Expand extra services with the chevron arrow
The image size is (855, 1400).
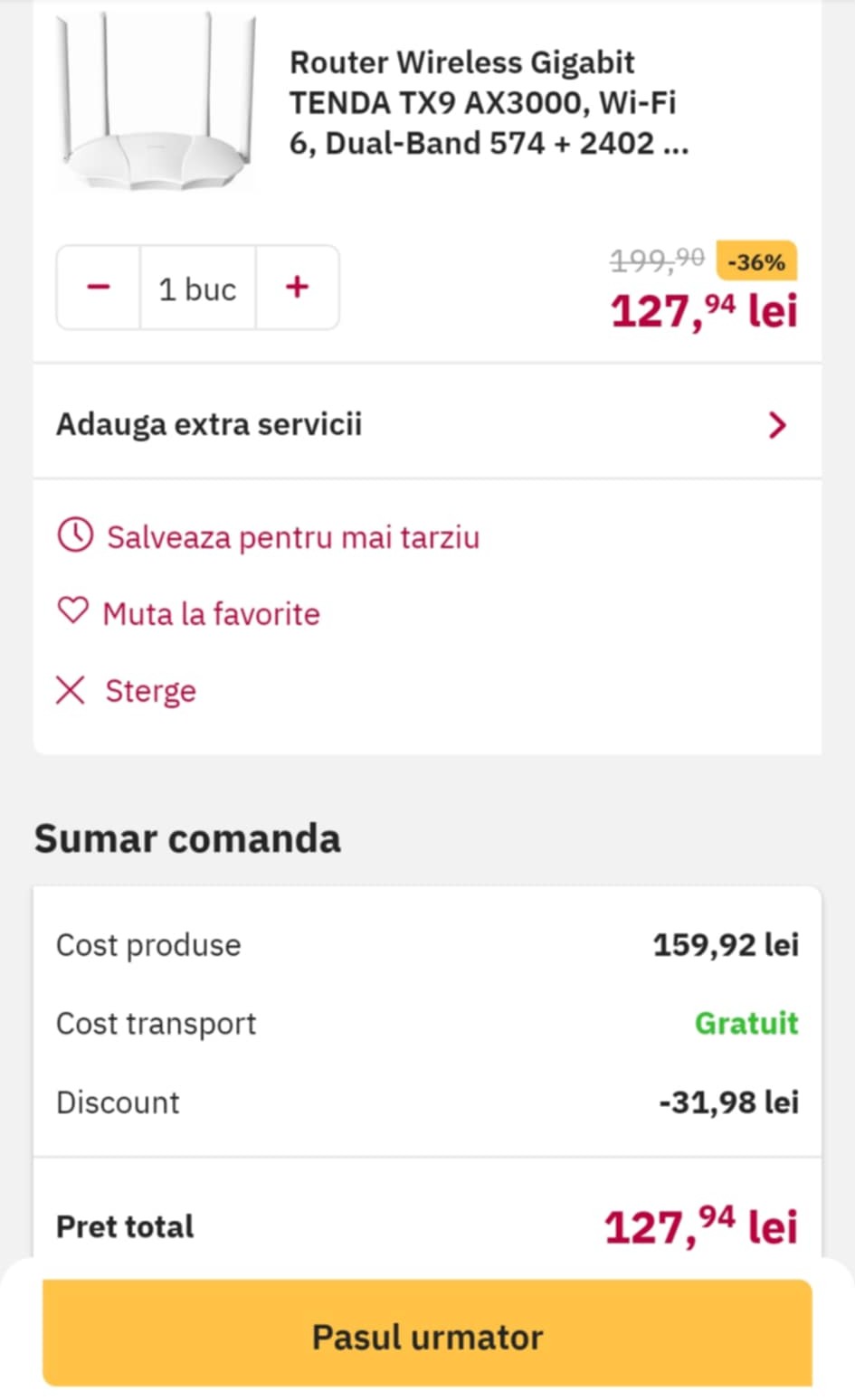pyautogui.click(x=776, y=424)
